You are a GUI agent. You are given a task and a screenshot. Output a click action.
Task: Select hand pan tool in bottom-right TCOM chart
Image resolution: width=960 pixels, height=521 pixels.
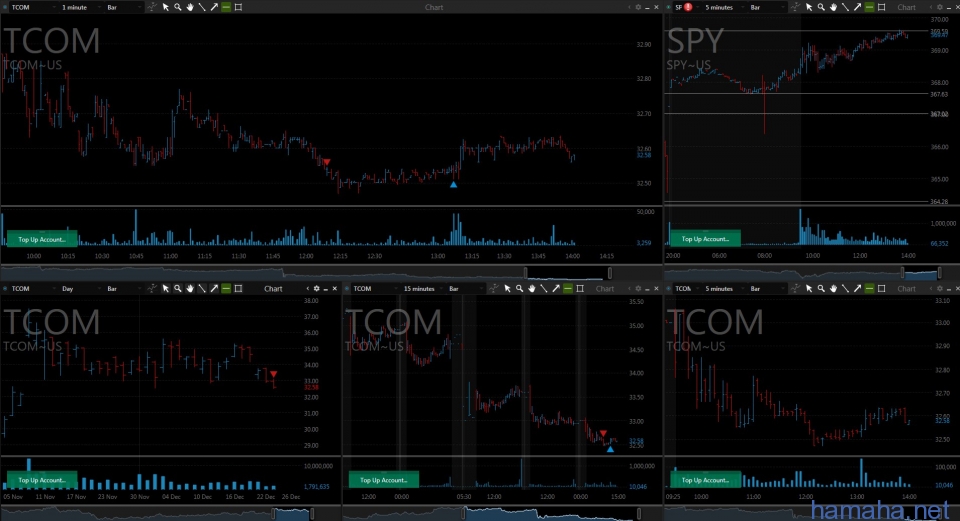[833, 288]
